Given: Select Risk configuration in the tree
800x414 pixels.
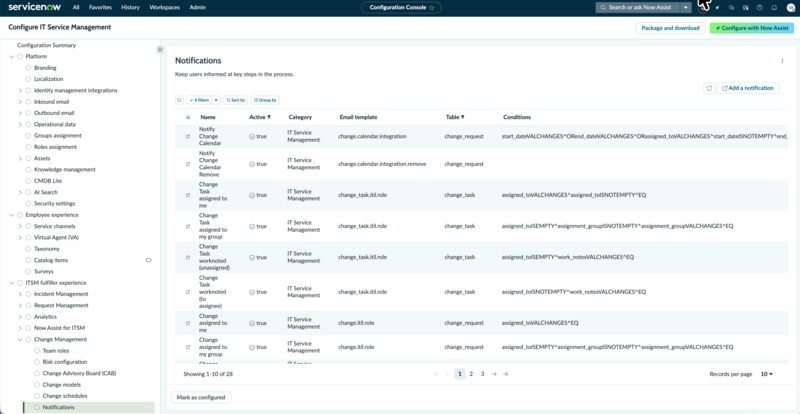Looking at the screenshot, I should coord(65,362).
